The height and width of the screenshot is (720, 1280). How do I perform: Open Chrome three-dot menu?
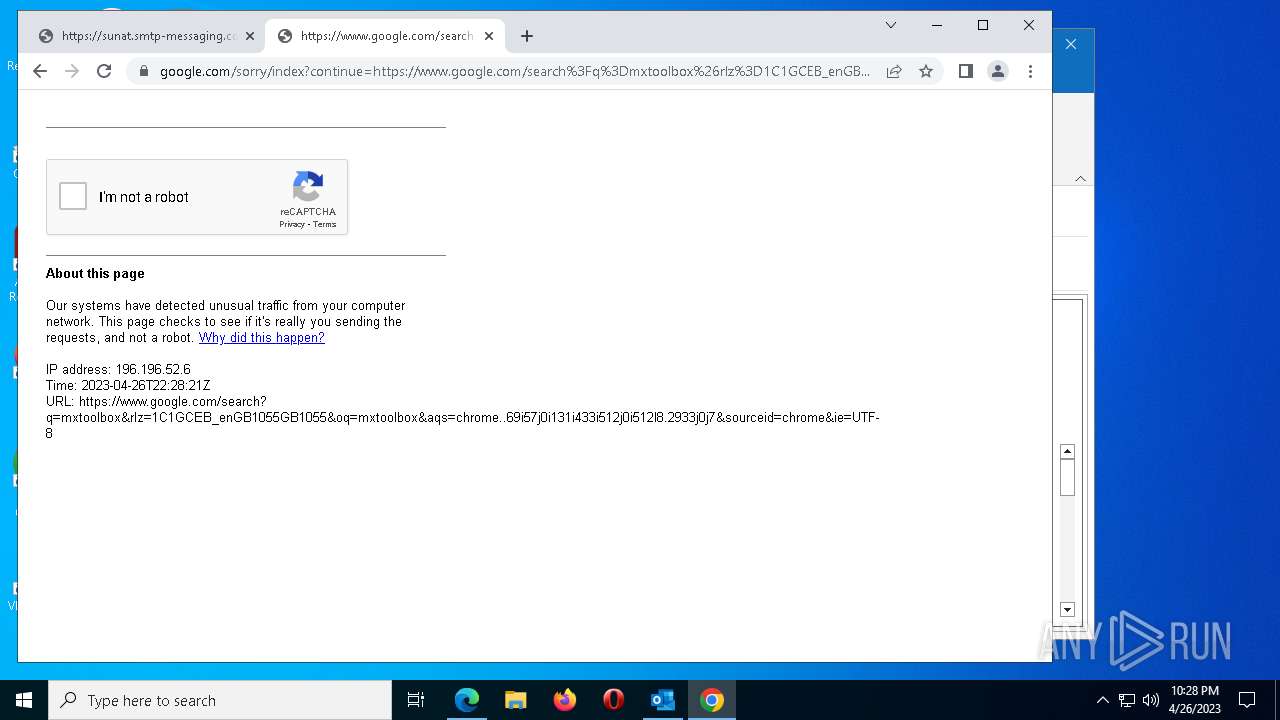pyautogui.click(x=1030, y=71)
